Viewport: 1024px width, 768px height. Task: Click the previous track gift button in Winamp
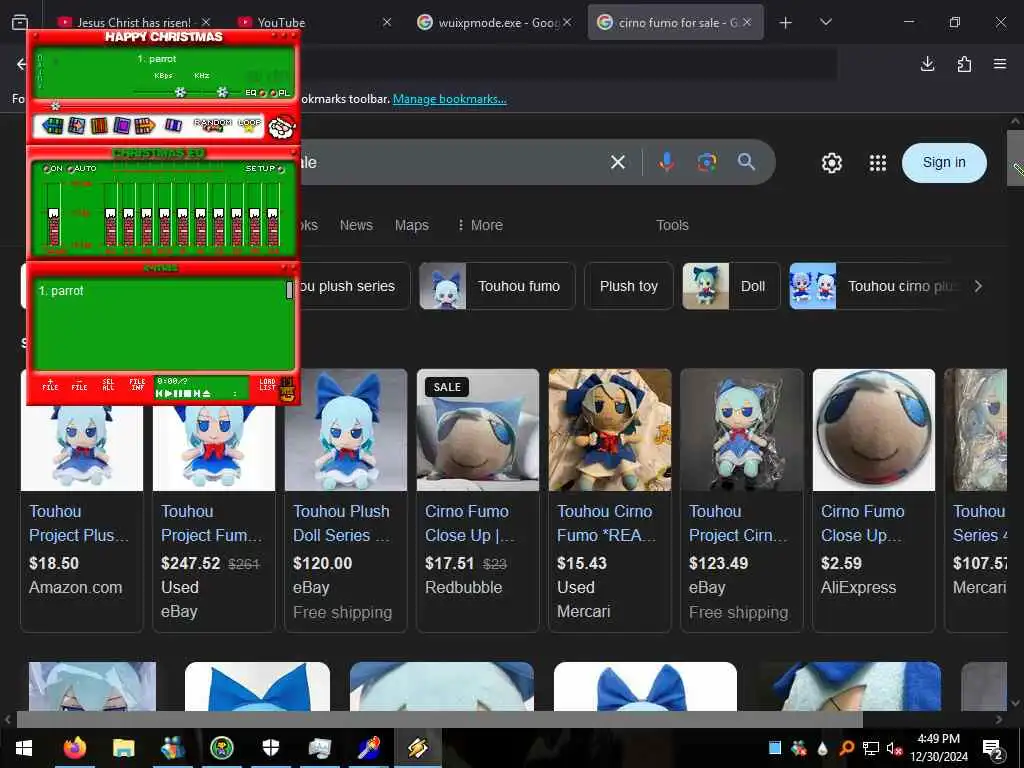click(x=52, y=125)
